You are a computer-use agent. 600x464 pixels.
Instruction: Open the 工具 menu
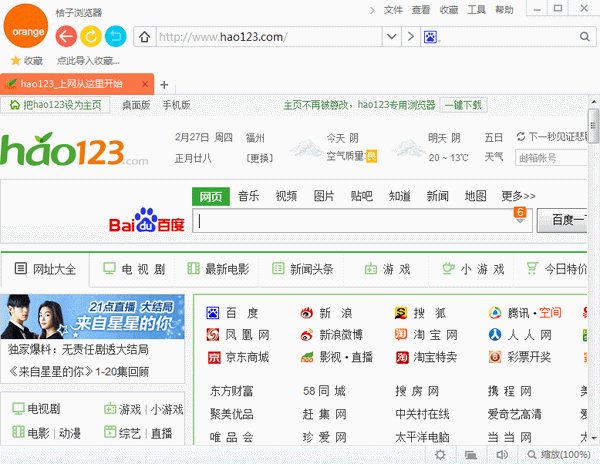point(476,10)
